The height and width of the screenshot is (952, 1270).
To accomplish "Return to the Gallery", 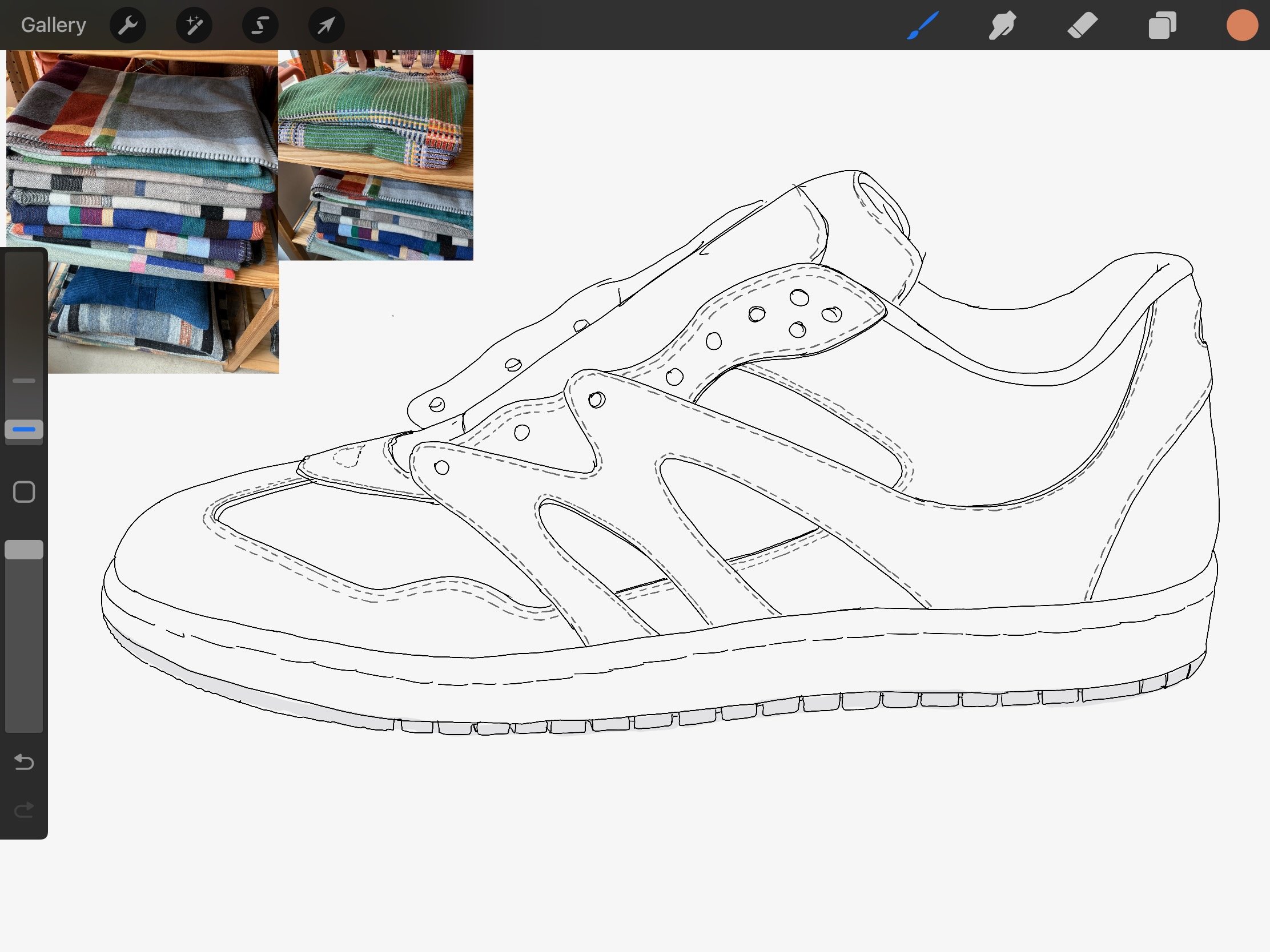I will pyautogui.click(x=54, y=25).
